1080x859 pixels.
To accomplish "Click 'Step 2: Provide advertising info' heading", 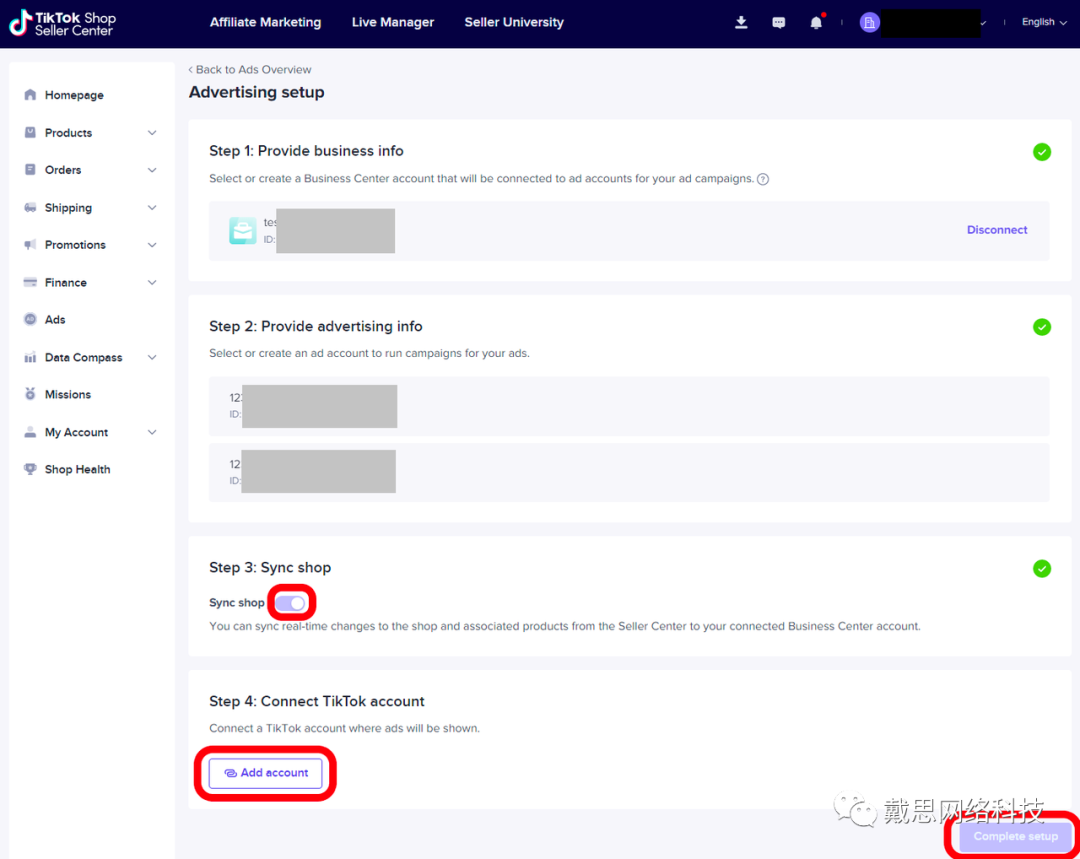I will coord(315,327).
